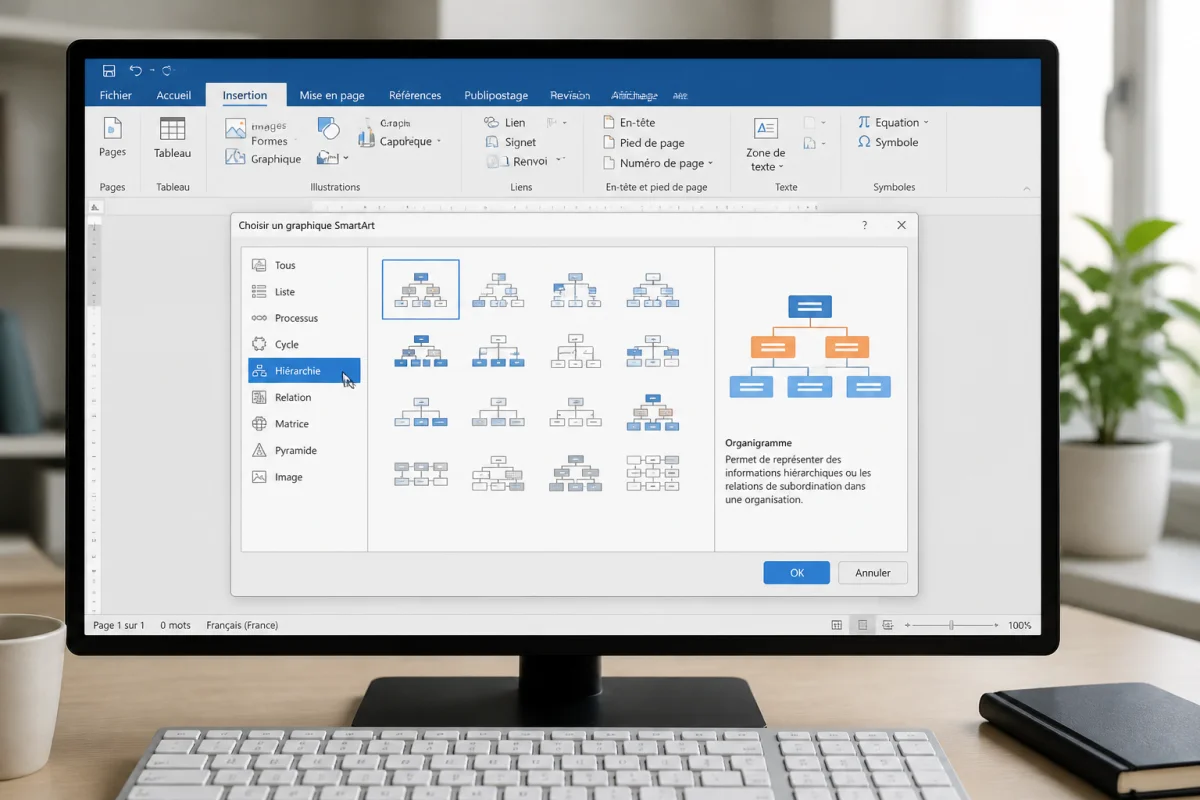Image resolution: width=1200 pixels, height=800 pixels.
Task: Click the large Organigramme preview image
Action: [x=810, y=347]
